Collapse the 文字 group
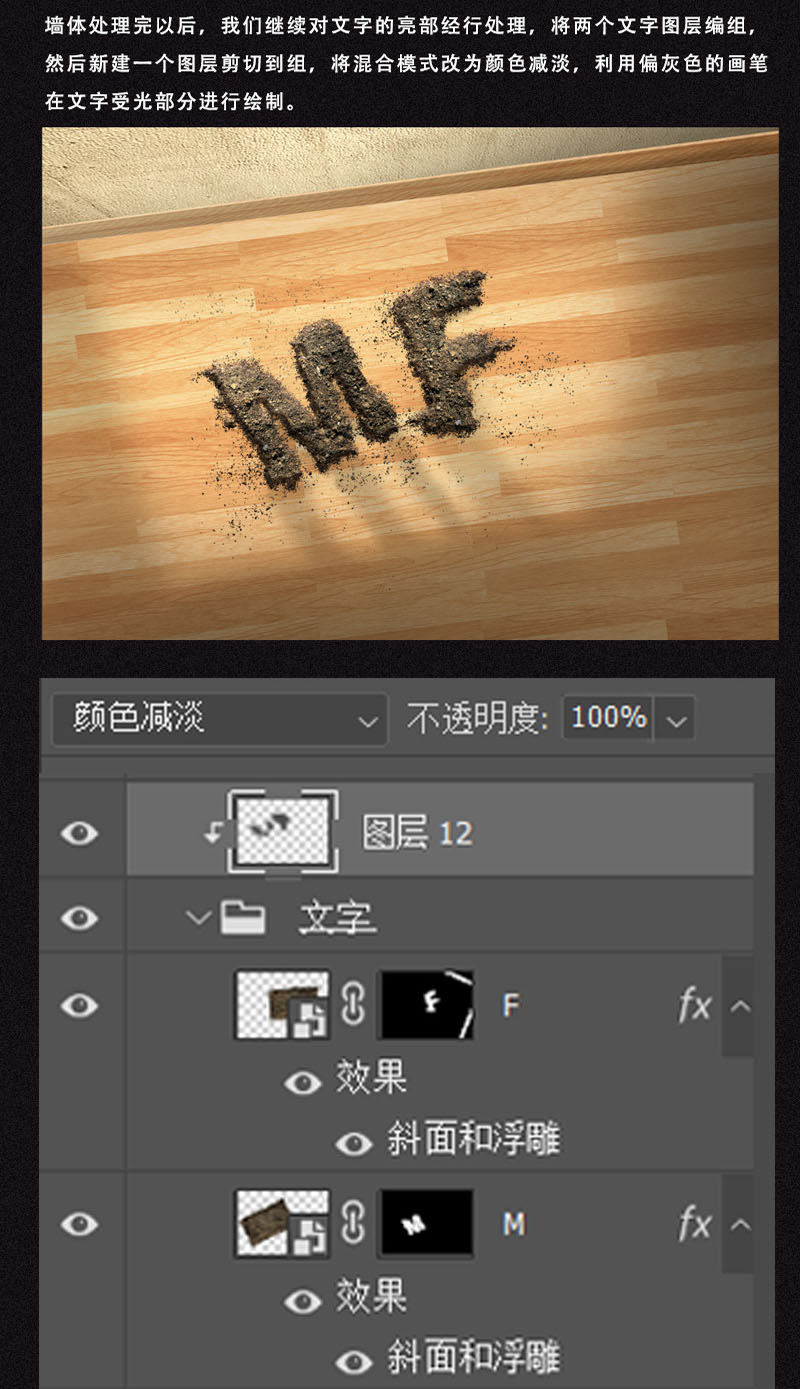The height and width of the screenshot is (1389, 800). 200,915
